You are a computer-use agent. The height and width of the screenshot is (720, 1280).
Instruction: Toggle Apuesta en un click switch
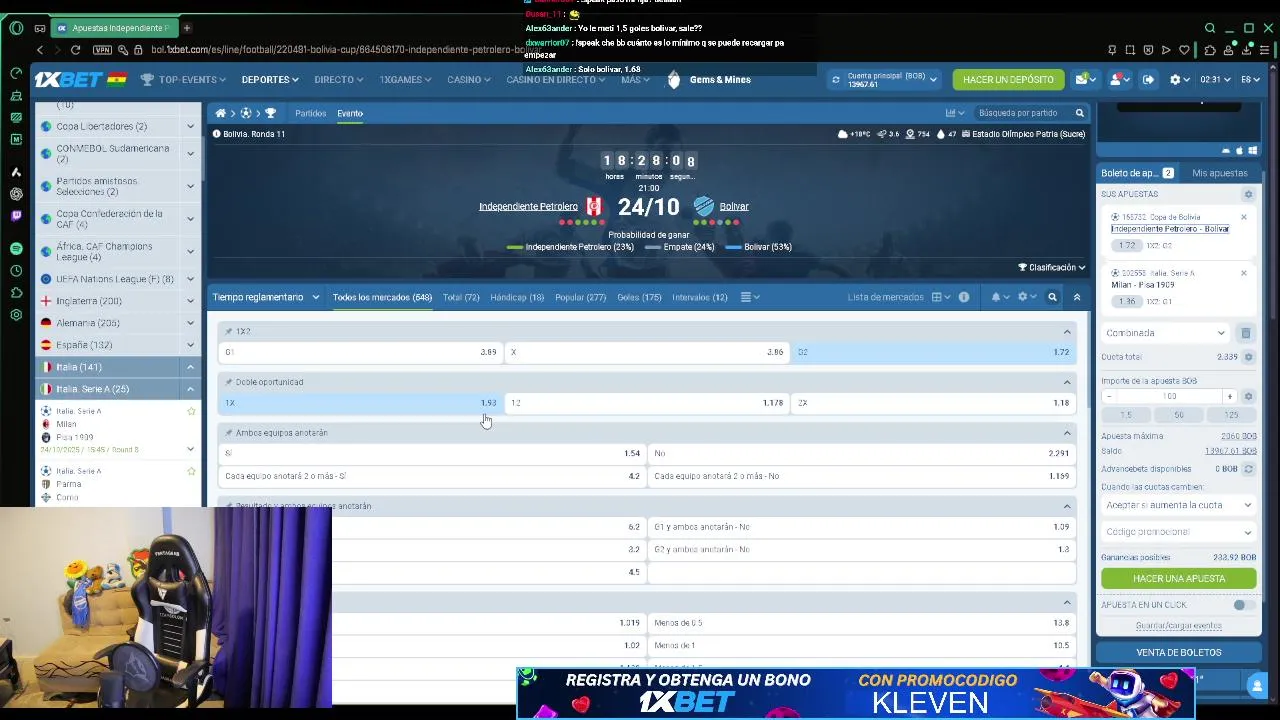(1243, 605)
